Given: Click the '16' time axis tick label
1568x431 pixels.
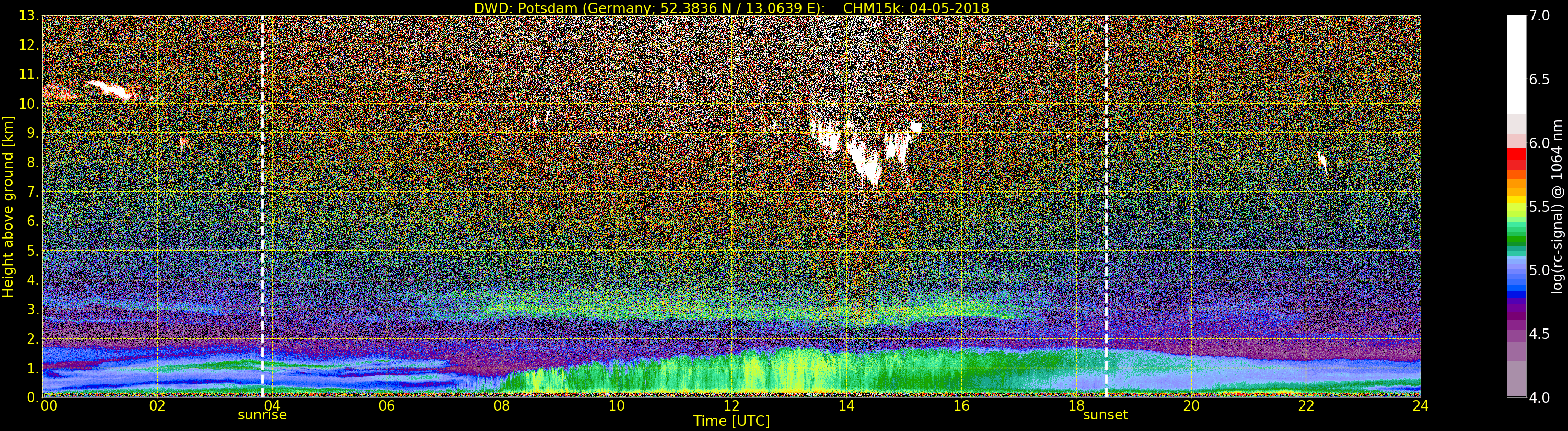Looking at the screenshot, I should coord(961,406).
